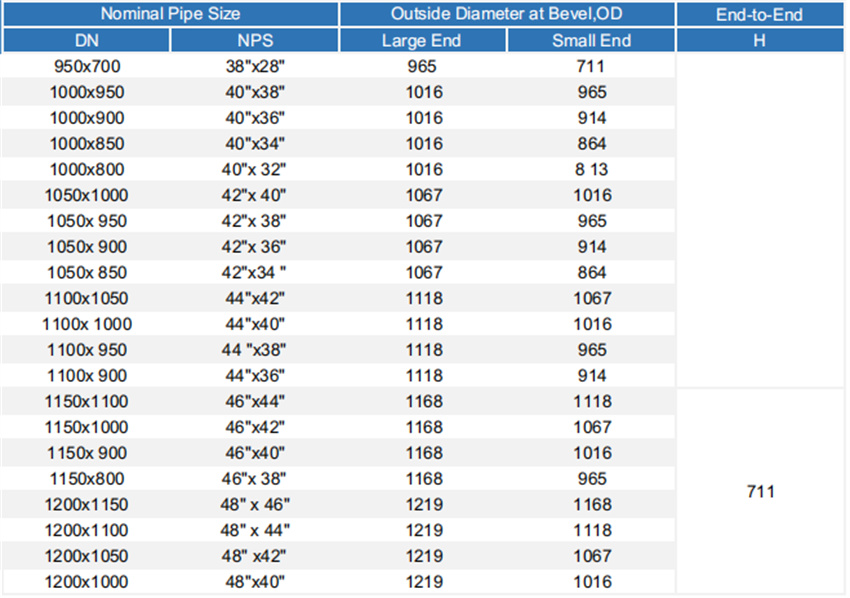Click the NPS column header
Viewport: 850px width, 598px height.
(255, 41)
